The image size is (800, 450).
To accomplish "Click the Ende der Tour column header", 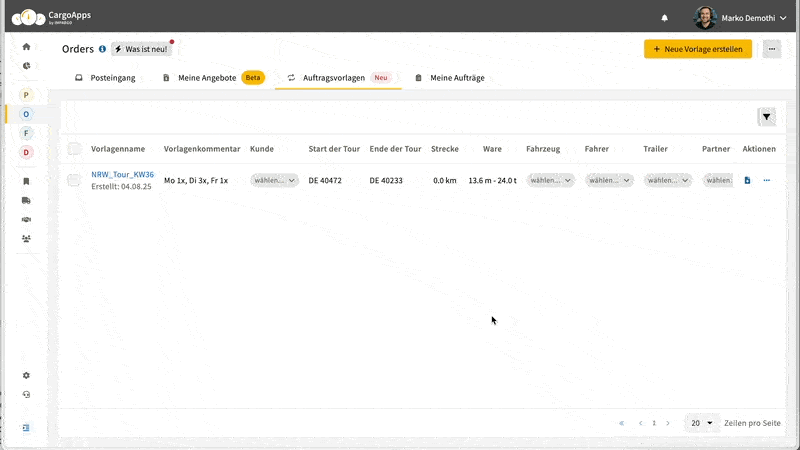I will click(395, 149).
